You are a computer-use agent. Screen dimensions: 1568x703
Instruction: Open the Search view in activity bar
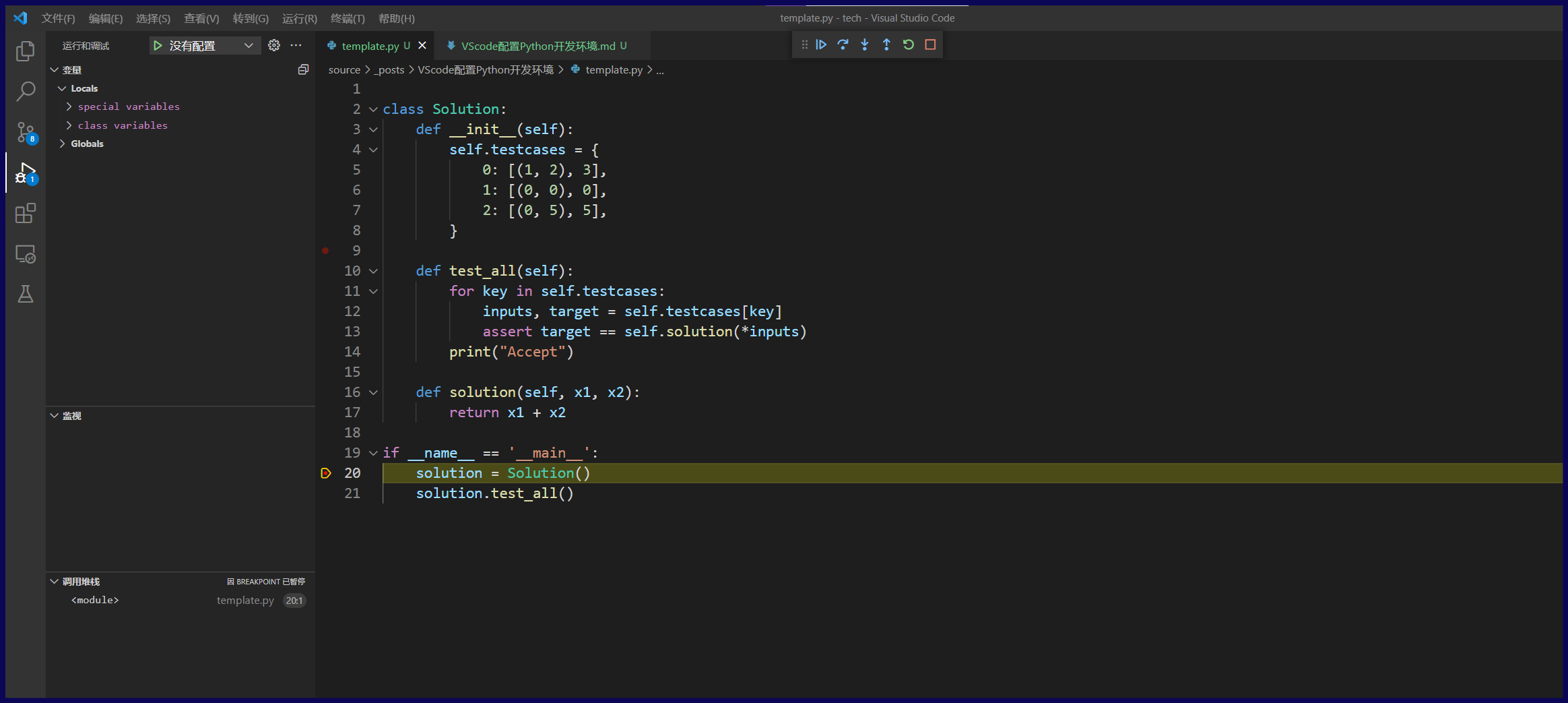[x=26, y=91]
